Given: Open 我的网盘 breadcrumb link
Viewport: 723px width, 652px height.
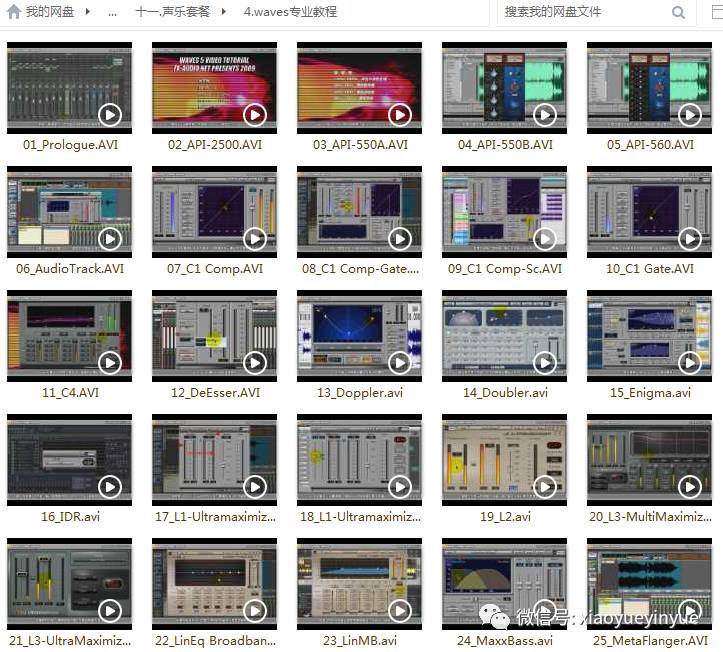Looking at the screenshot, I should (x=50, y=12).
